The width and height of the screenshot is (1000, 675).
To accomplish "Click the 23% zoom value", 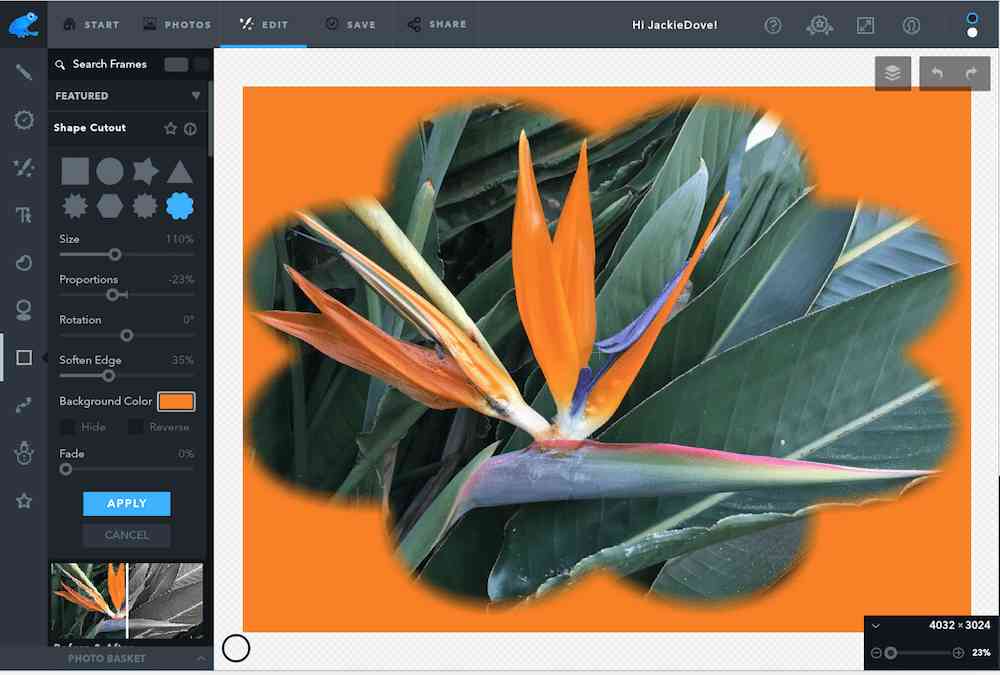I will point(981,653).
